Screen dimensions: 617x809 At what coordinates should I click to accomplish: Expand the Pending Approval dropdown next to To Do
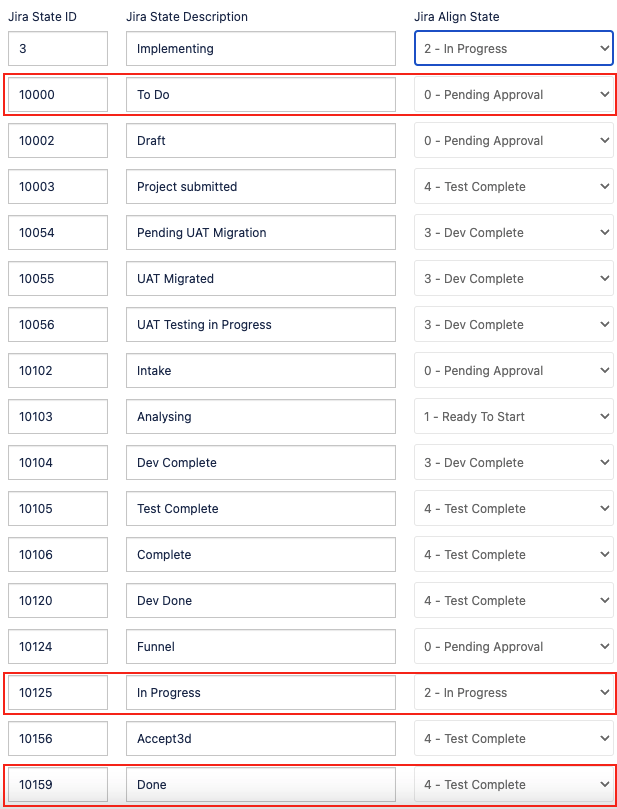pyautogui.click(x=513, y=94)
